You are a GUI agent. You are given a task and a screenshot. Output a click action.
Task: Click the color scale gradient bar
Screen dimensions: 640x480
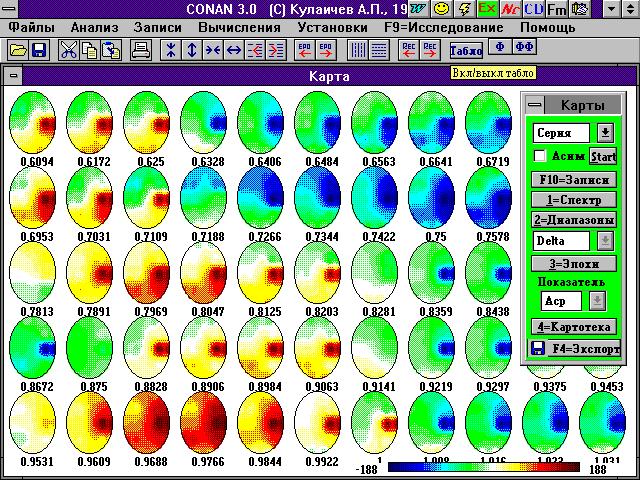point(484,466)
